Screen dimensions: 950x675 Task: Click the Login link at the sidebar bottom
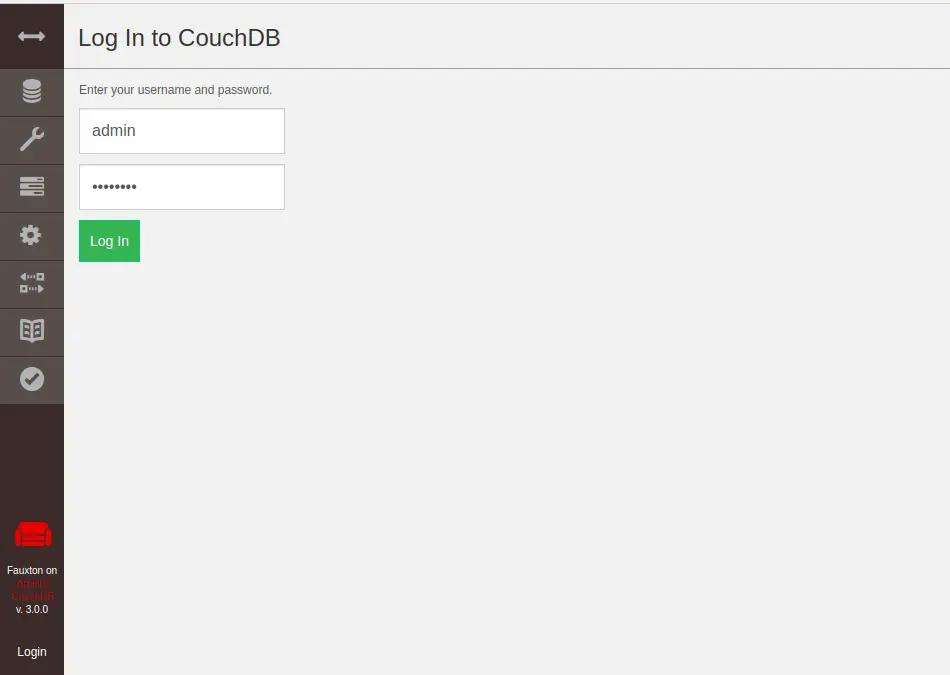click(x=32, y=651)
